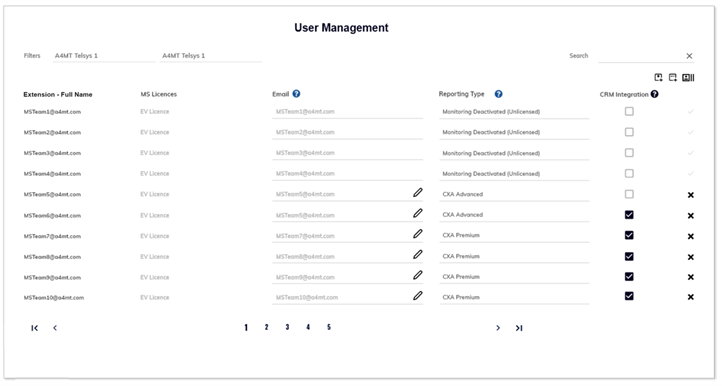Uncheck CRM Integration for MSTeam7
Viewport: 722px width, 386px height.
[629, 235]
